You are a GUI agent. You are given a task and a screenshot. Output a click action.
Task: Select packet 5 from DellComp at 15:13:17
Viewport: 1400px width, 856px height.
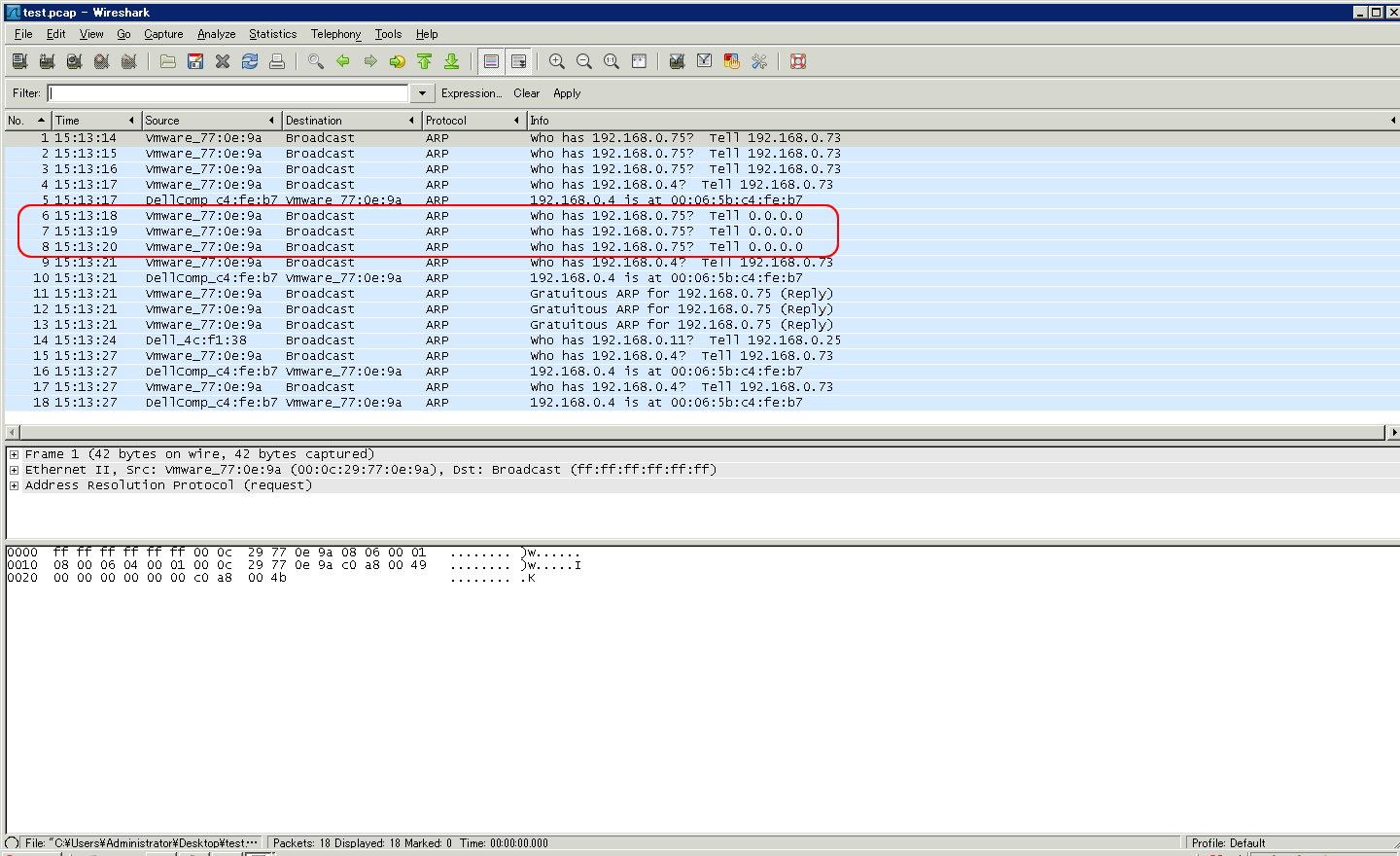[x=702, y=200]
